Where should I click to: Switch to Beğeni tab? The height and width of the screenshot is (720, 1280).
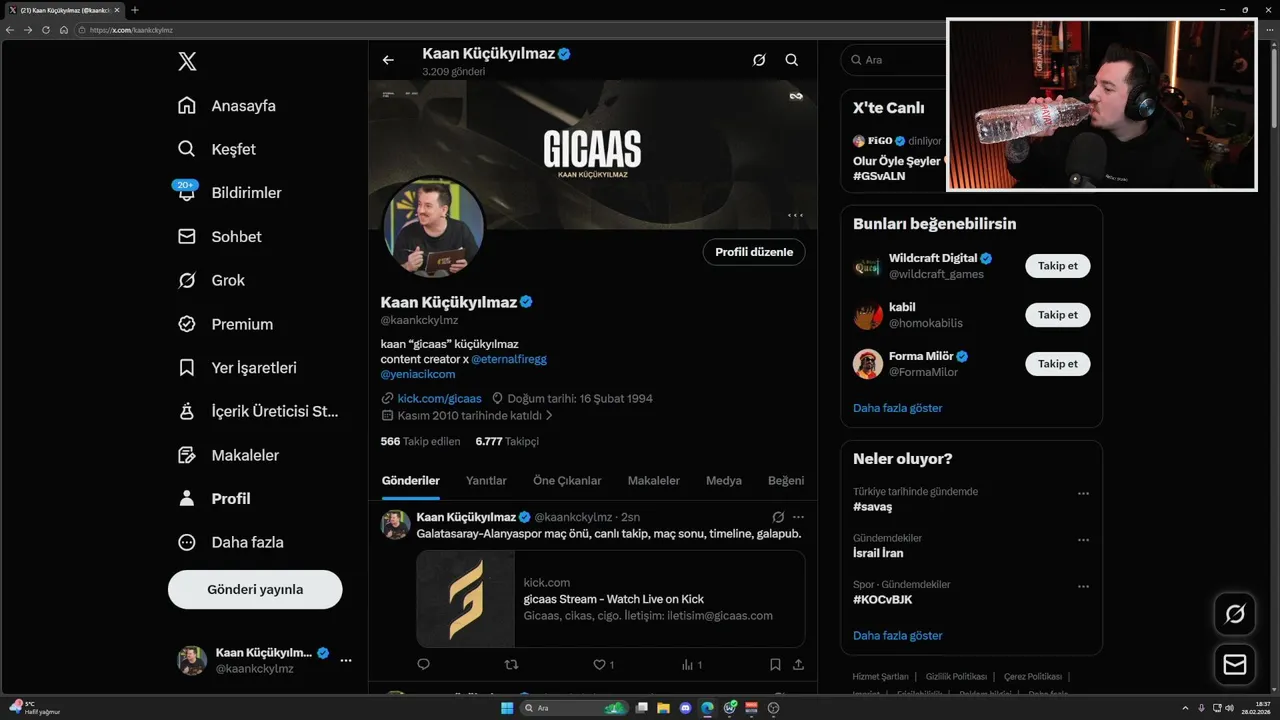[786, 481]
